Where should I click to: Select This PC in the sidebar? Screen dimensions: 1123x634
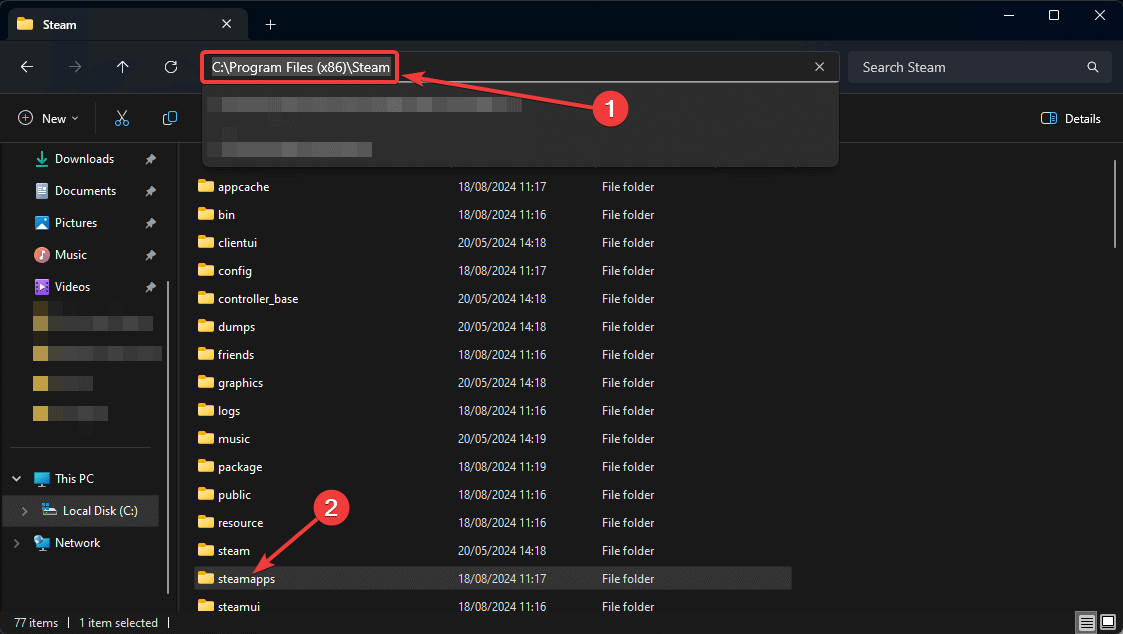coord(74,479)
